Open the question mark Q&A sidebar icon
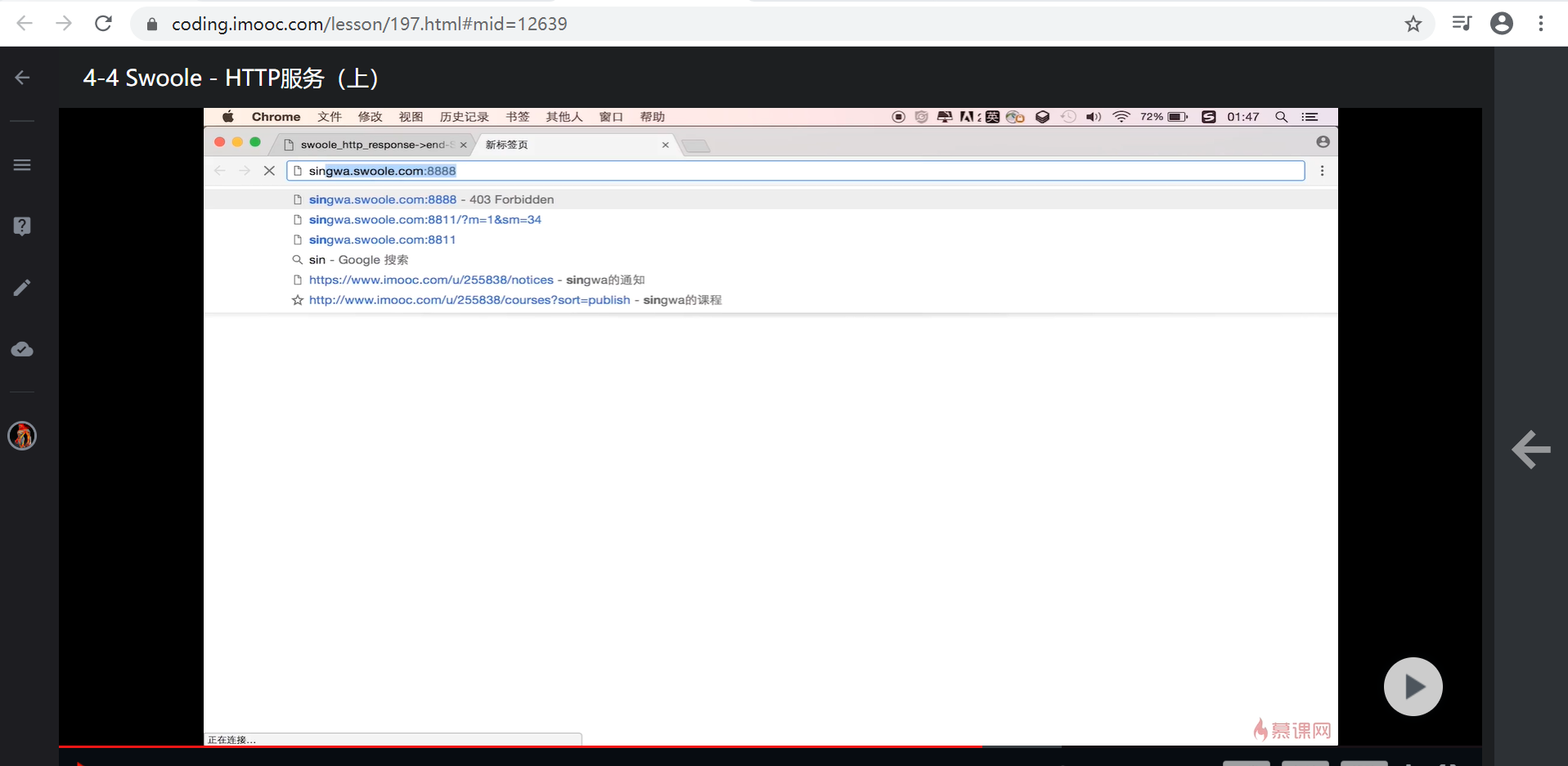 coord(22,226)
